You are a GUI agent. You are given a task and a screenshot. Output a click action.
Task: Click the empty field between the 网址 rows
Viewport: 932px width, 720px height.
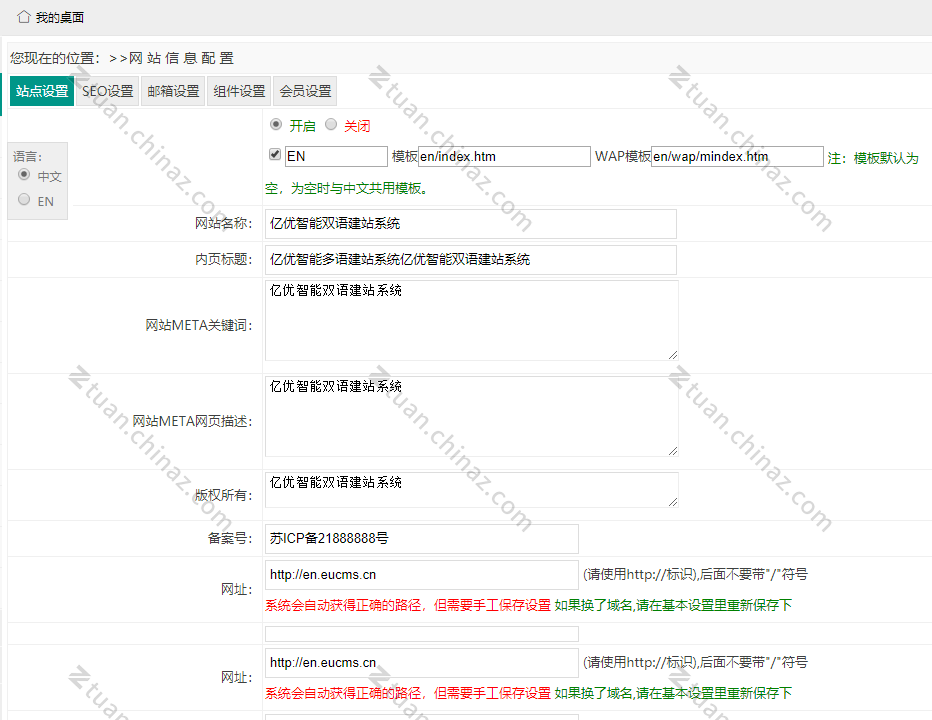[421, 634]
